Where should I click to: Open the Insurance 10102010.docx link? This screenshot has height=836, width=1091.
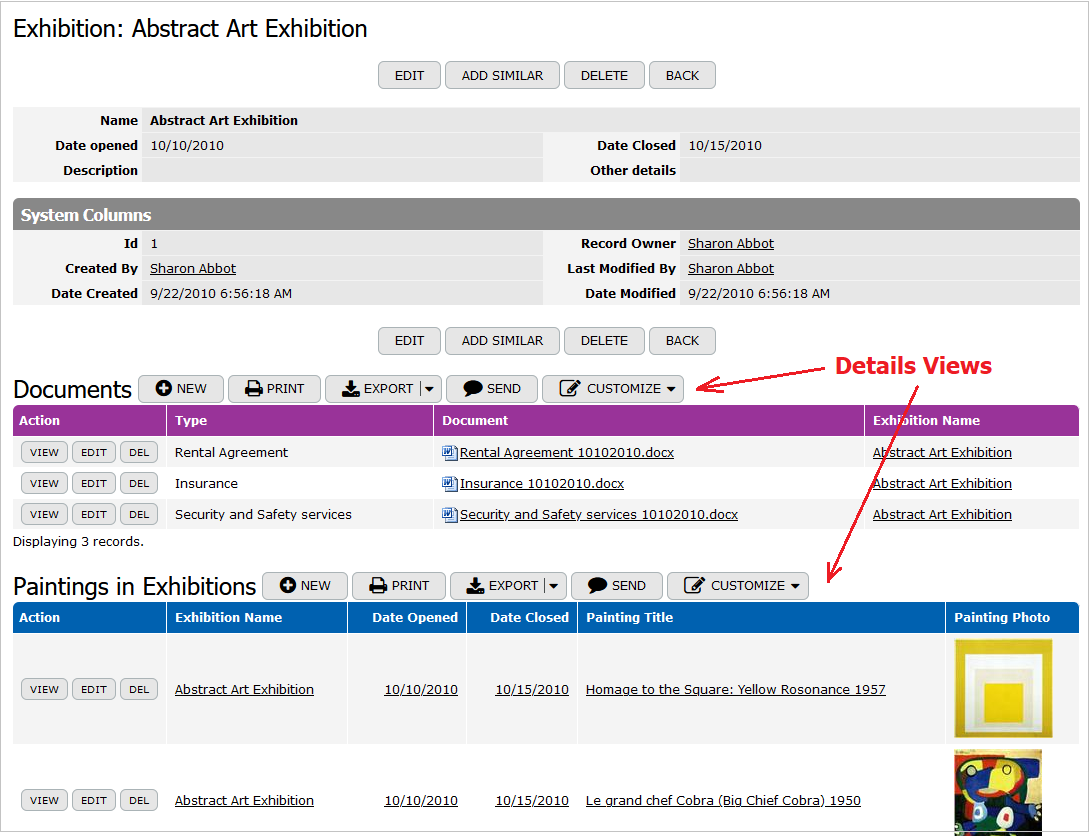click(542, 483)
